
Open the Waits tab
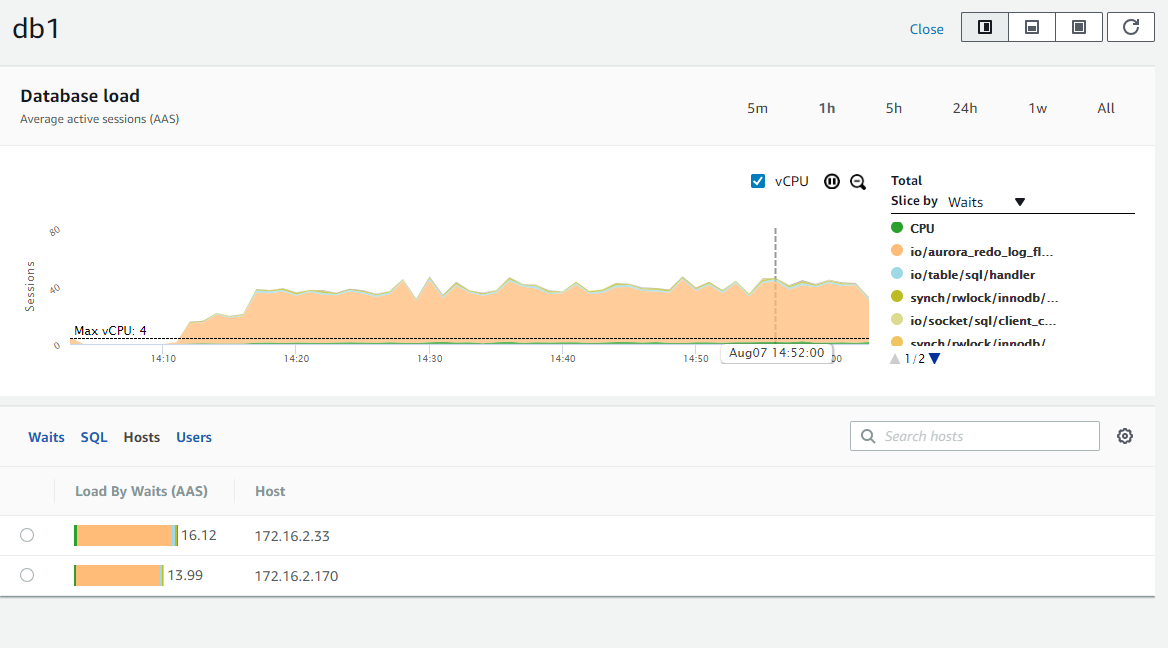pyautogui.click(x=46, y=437)
